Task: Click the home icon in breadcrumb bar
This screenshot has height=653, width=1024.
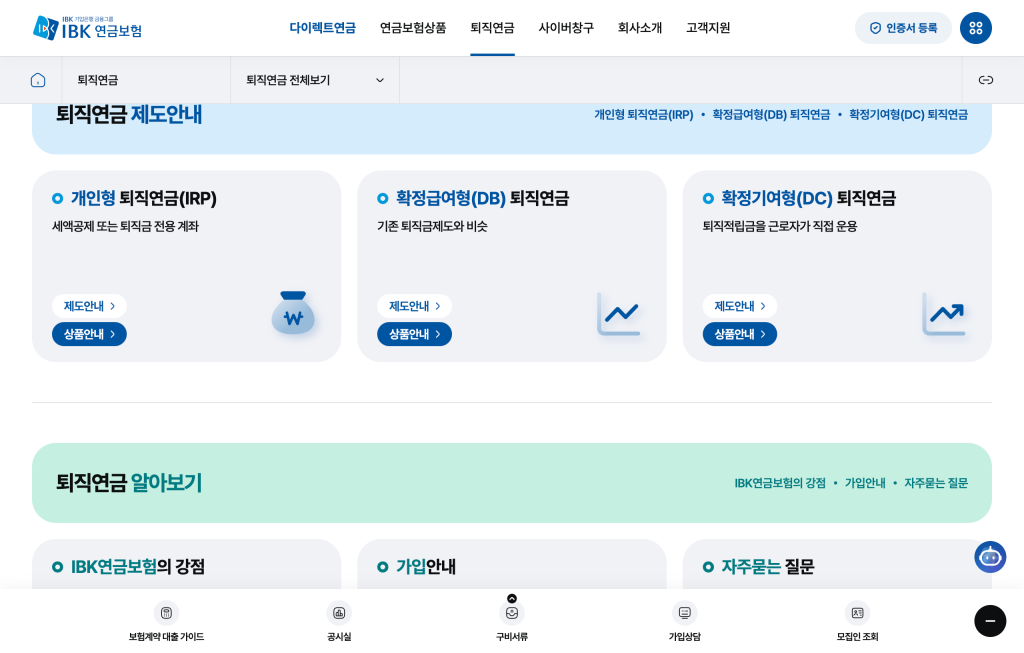Action: pyautogui.click(x=38, y=80)
